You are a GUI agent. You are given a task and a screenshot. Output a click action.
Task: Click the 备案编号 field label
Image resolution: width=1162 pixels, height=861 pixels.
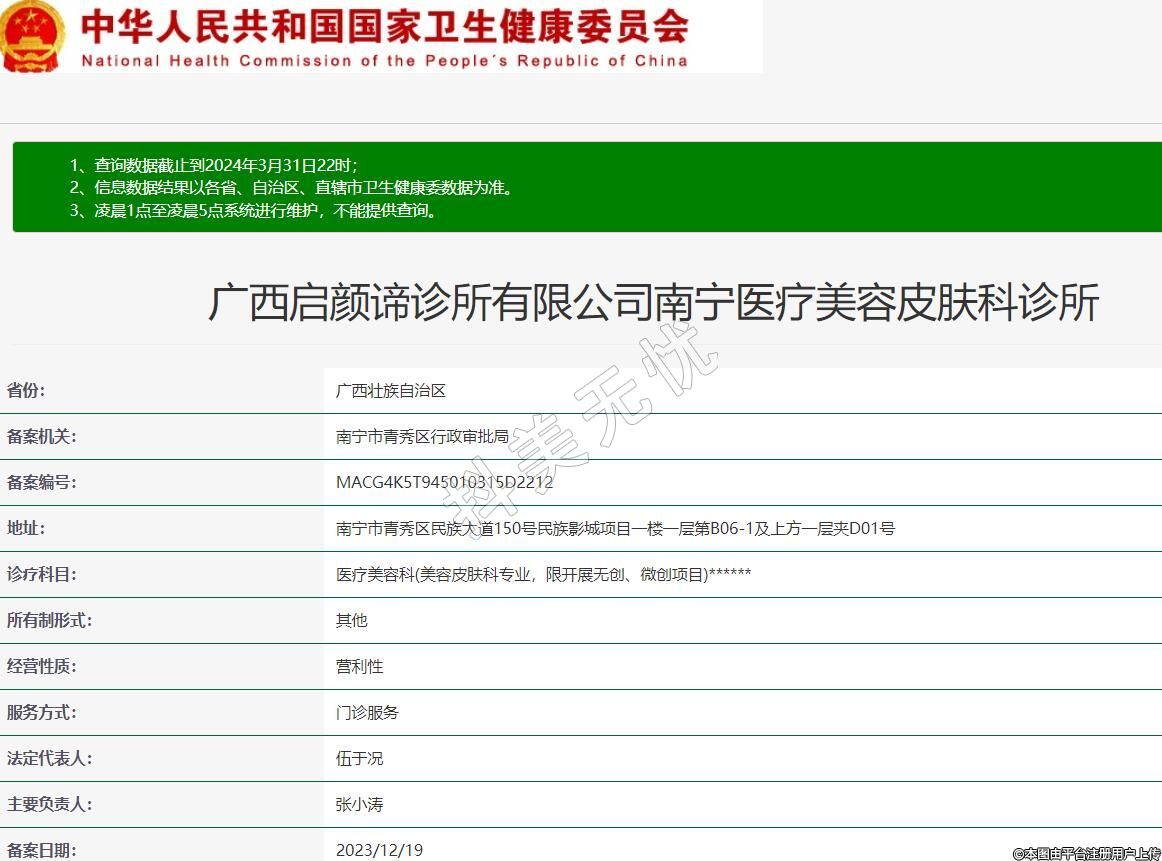tap(41, 482)
